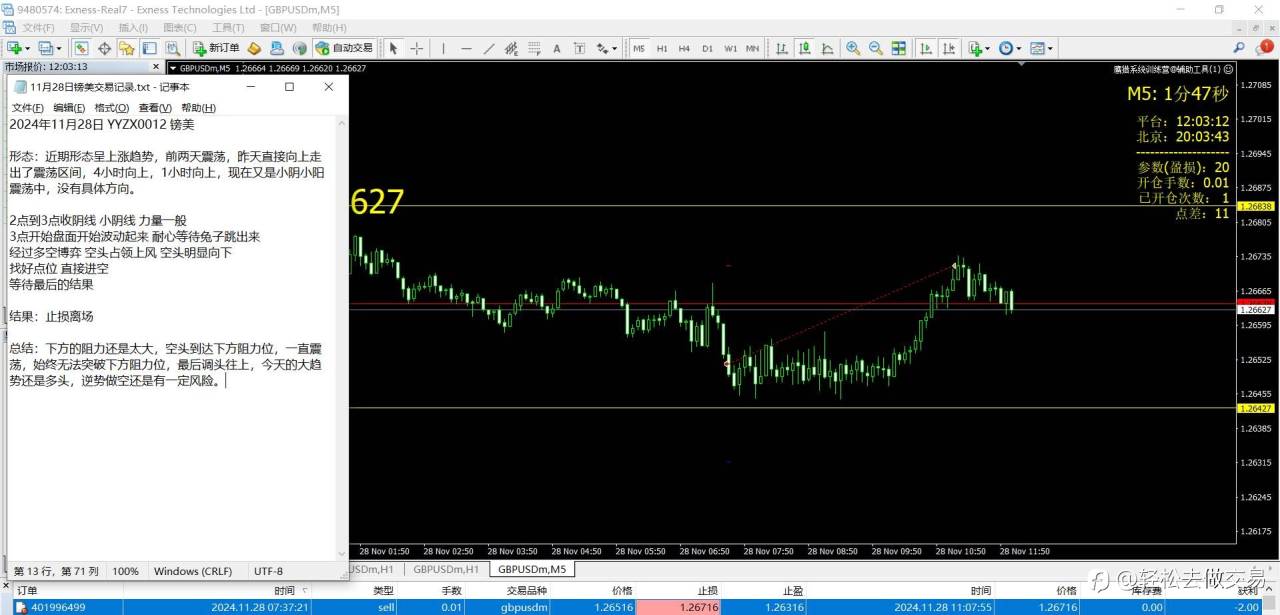Screen dimensions: 1280x615
Task: Toggle 自动交易 auto trading button
Action: (x=344, y=48)
